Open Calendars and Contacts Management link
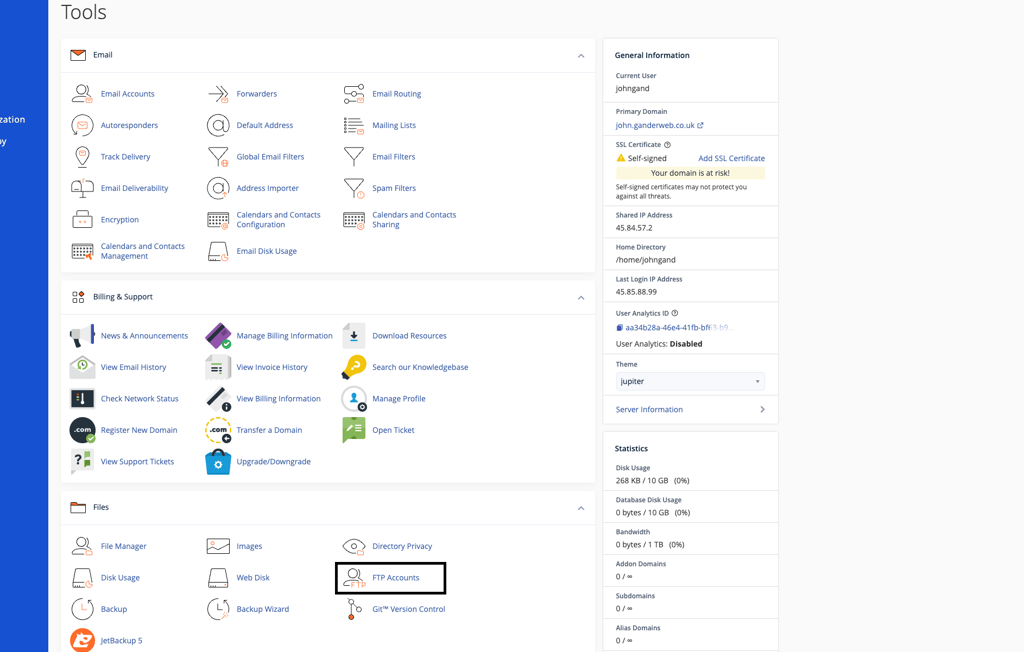This screenshot has width=1024, height=652. click(x=142, y=251)
